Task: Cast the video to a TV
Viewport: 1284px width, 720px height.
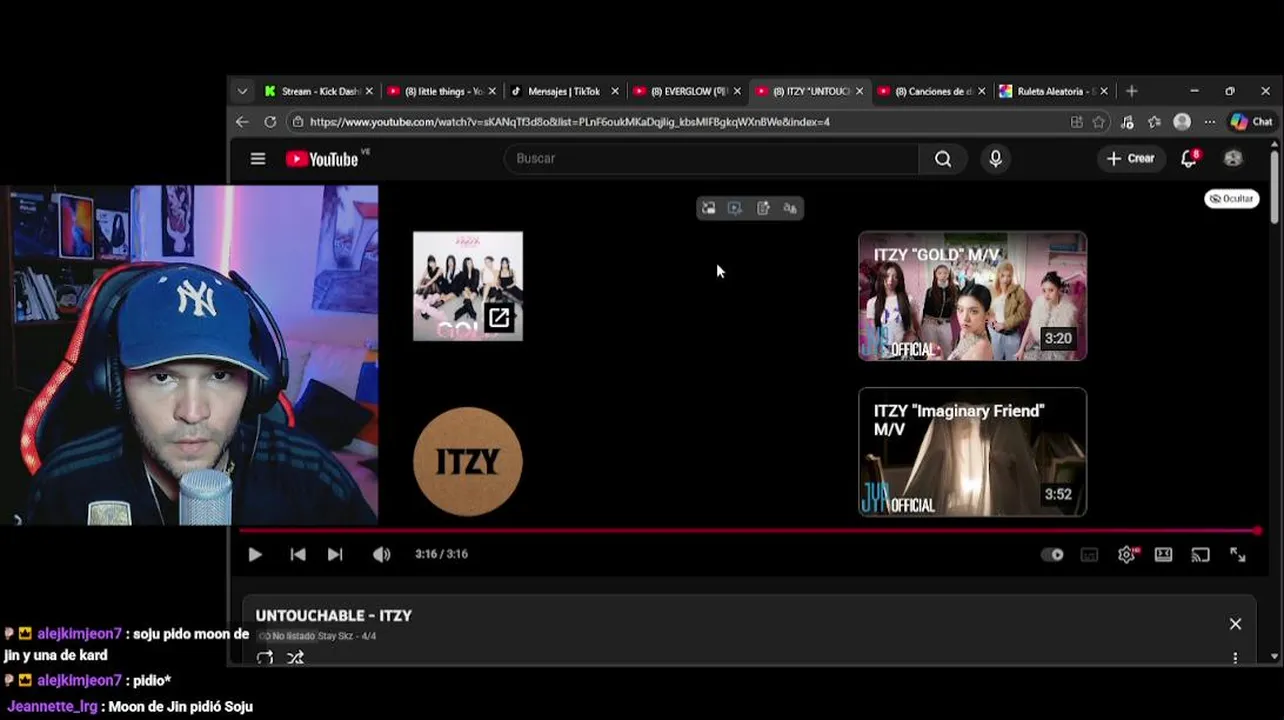Action: 1201,555
